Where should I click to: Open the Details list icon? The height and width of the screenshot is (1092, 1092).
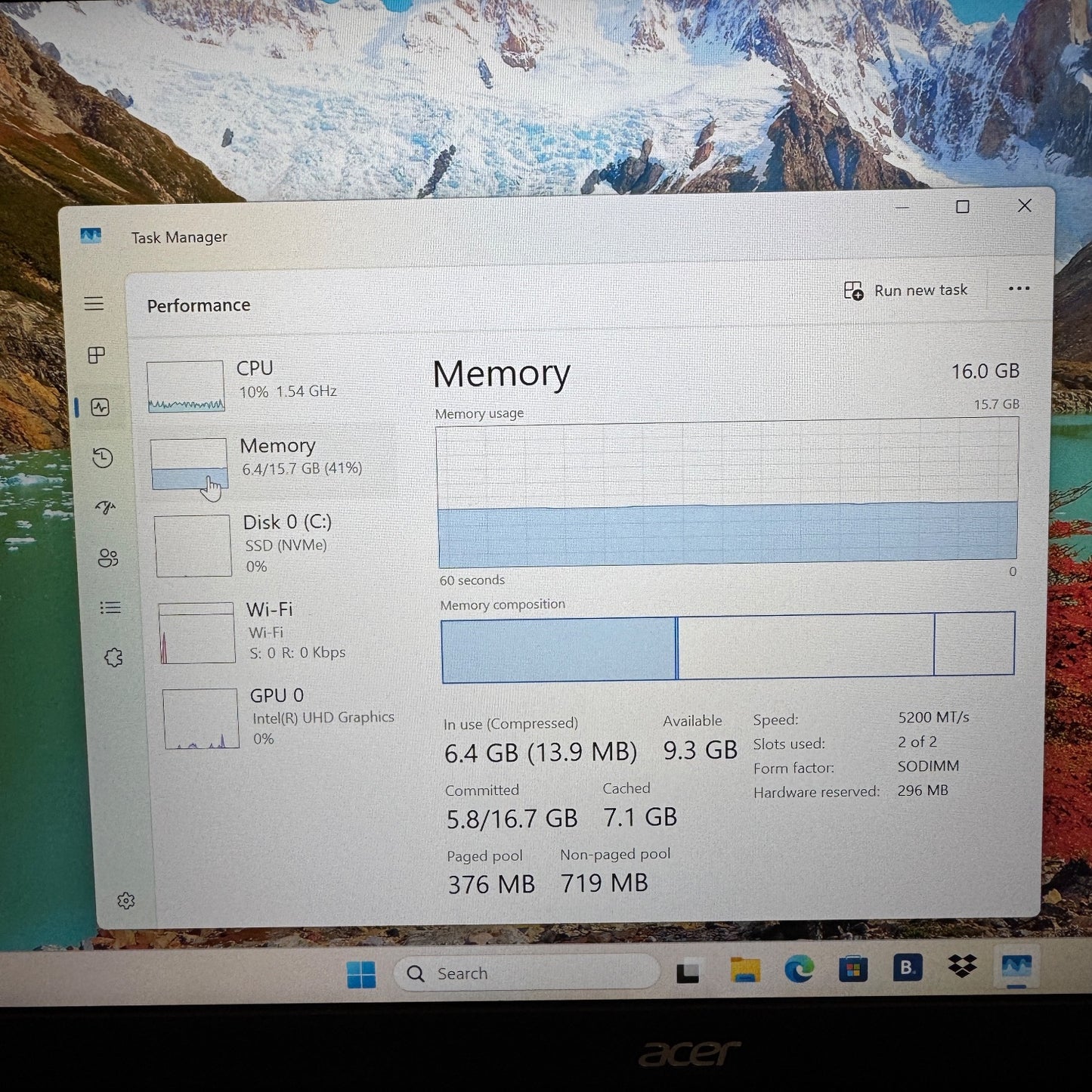point(110,608)
